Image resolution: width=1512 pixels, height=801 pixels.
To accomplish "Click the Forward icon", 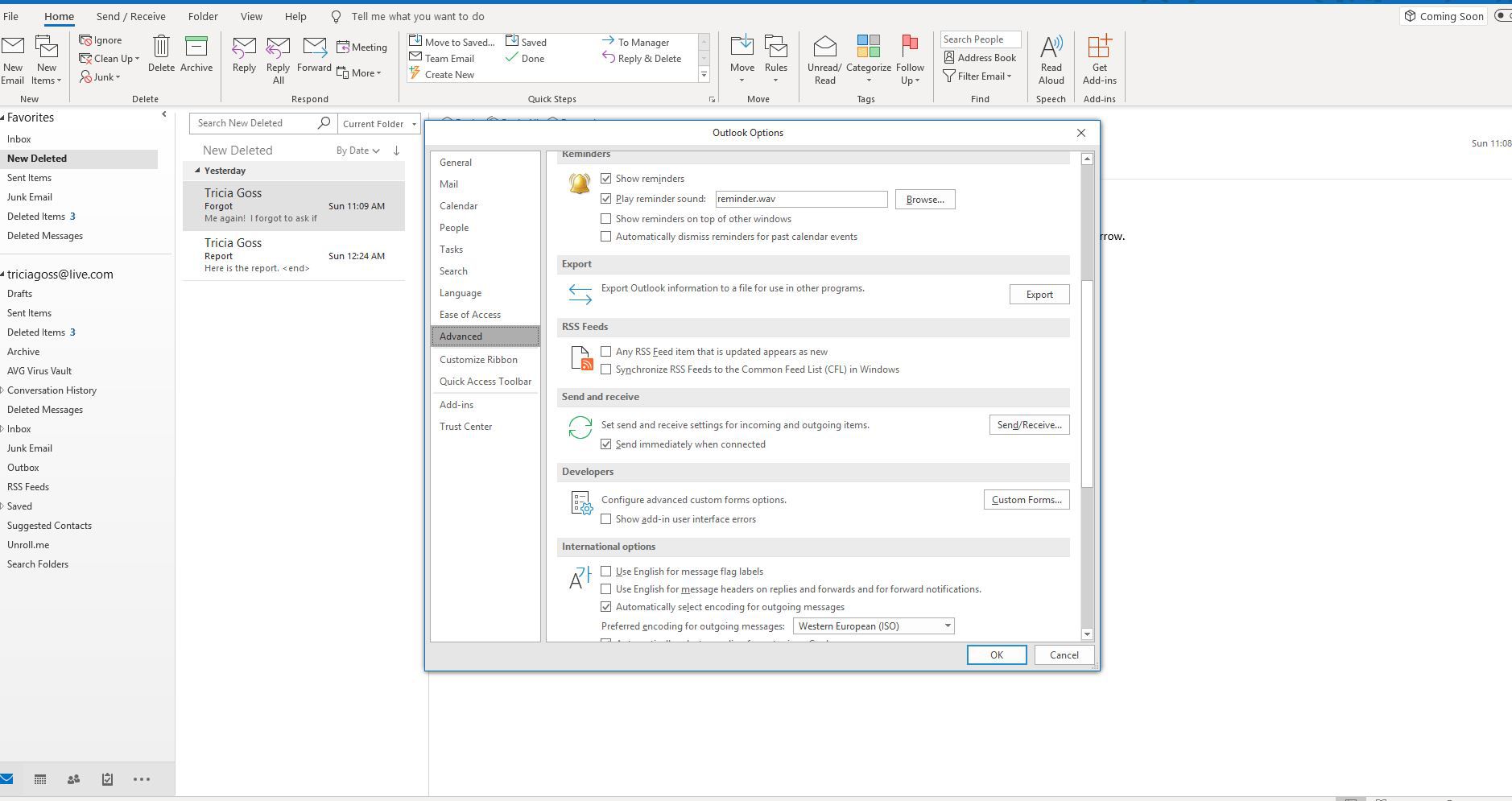I will pyautogui.click(x=315, y=48).
